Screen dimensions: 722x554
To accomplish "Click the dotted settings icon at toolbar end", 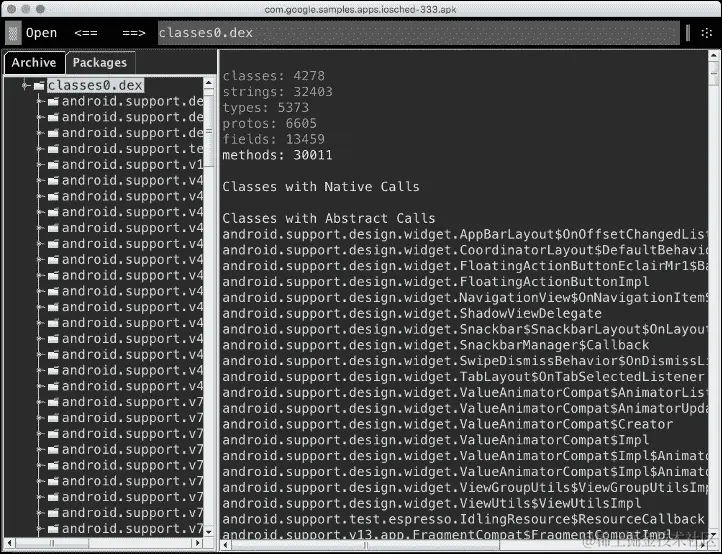I will (x=706, y=33).
